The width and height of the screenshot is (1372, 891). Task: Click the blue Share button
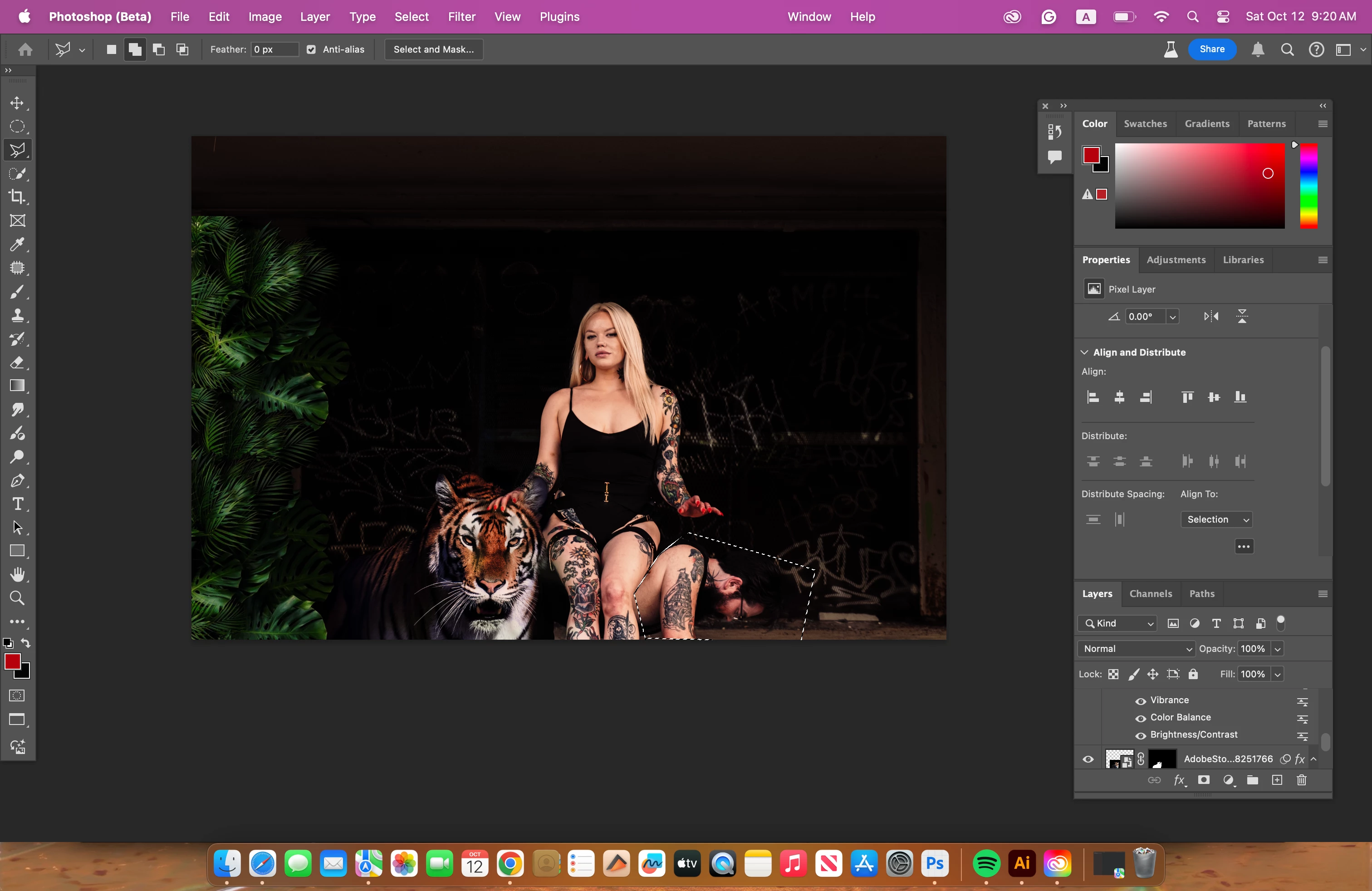(x=1212, y=49)
